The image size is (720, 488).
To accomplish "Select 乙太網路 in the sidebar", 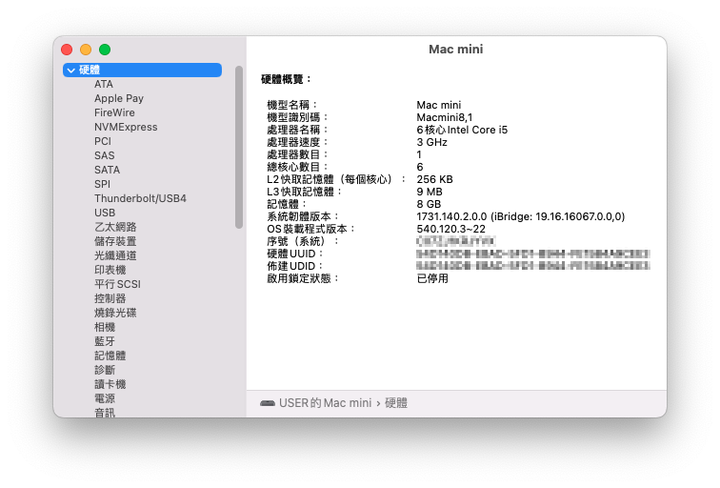I will click(x=115, y=227).
